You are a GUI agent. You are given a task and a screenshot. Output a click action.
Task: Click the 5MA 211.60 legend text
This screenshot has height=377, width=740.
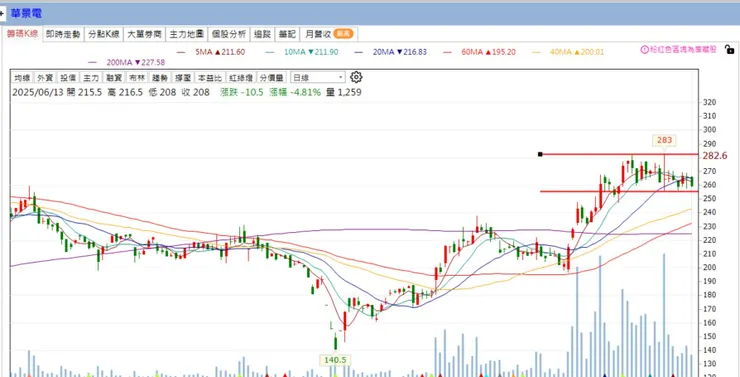pyautogui.click(x=220, y=52)
